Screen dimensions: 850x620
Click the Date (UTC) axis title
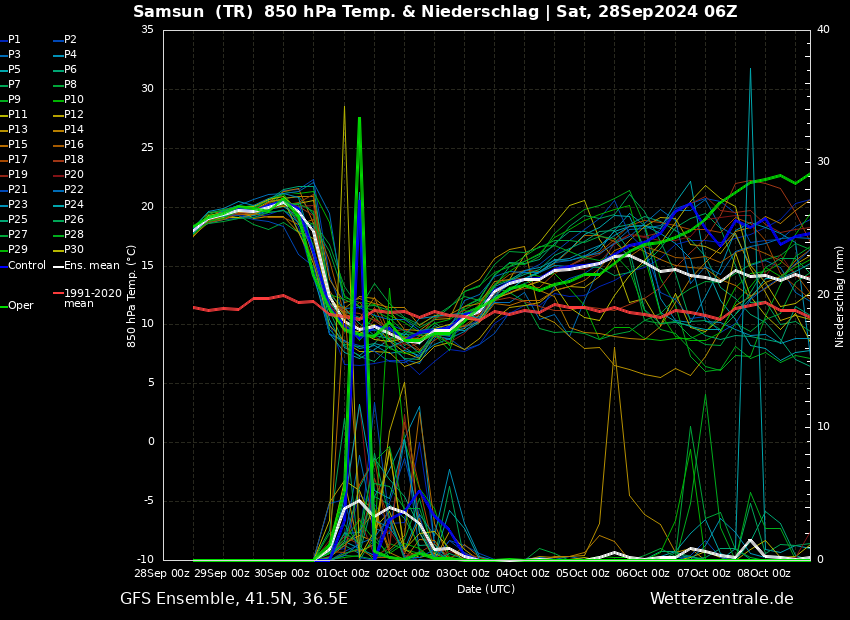pyautogui.click(x=486, y=589)
